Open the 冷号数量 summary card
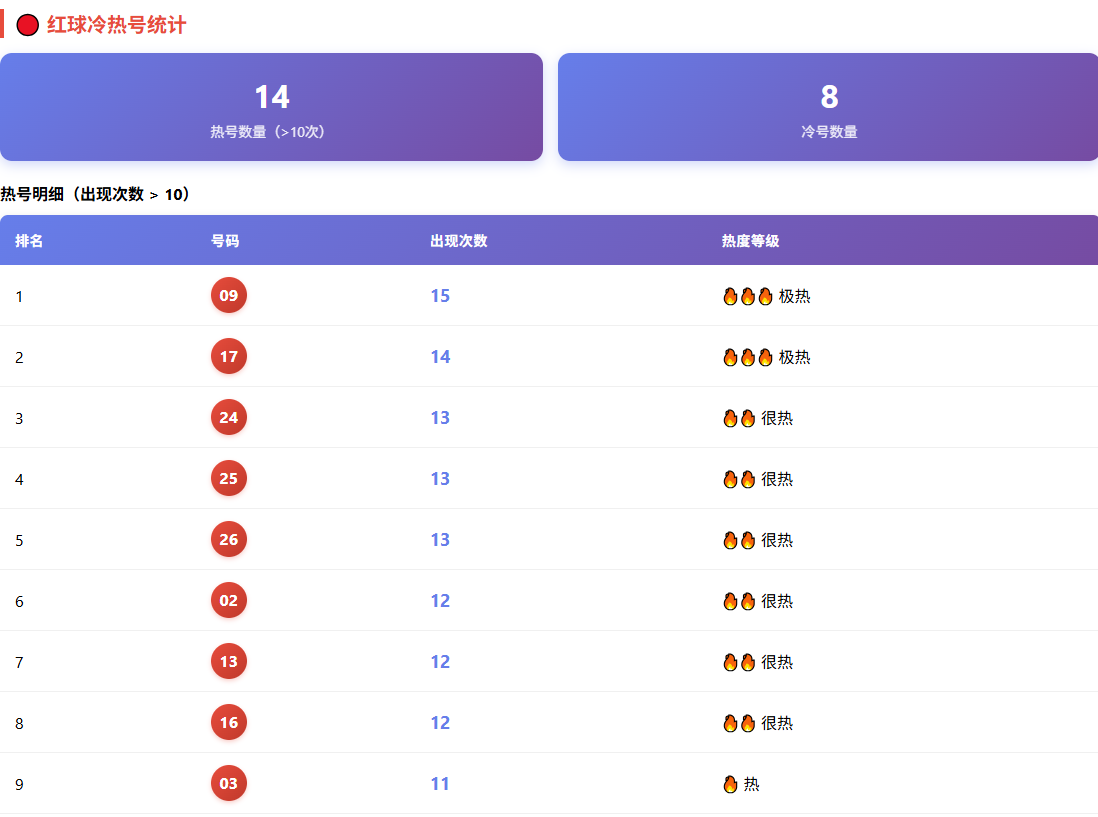This screenshot has width=1098, height=817. coord(828,107)
